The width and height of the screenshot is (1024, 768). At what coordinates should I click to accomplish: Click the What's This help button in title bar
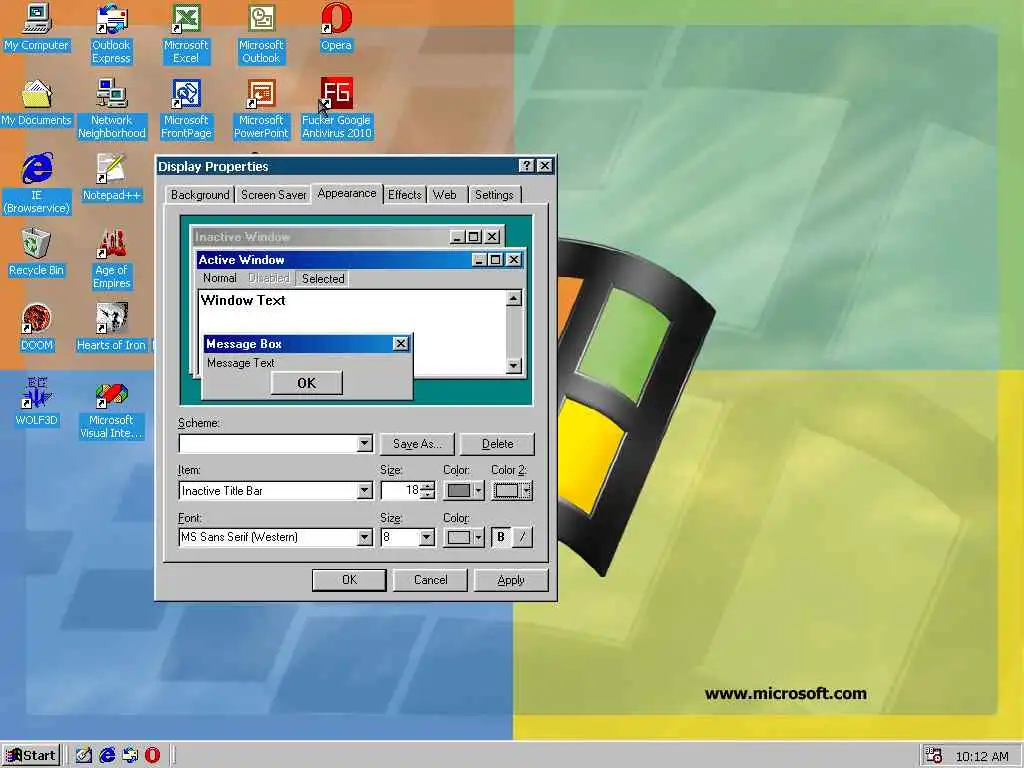(x=526, y=166)
